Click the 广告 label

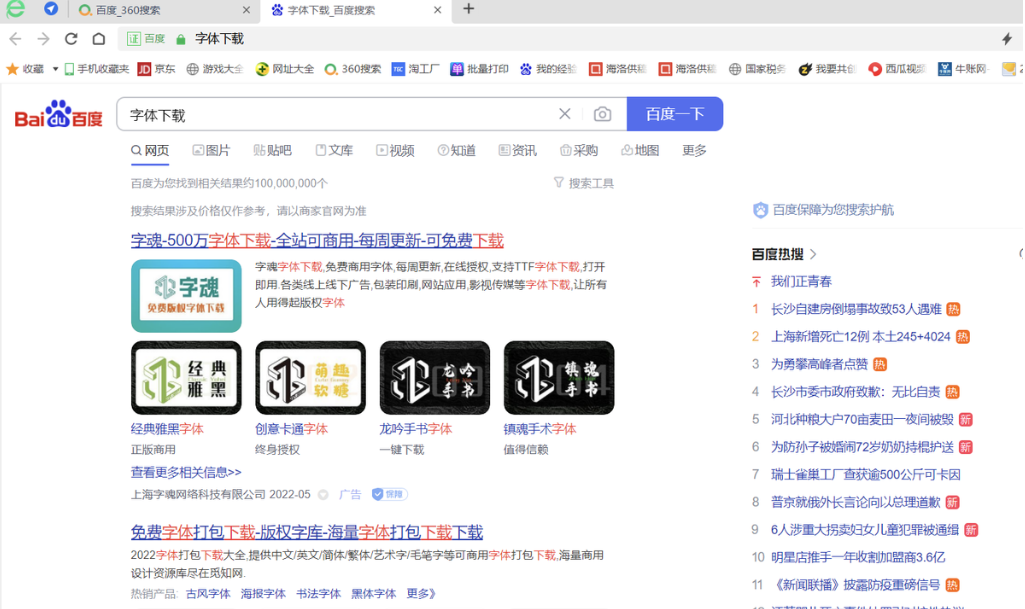point(350,495)
